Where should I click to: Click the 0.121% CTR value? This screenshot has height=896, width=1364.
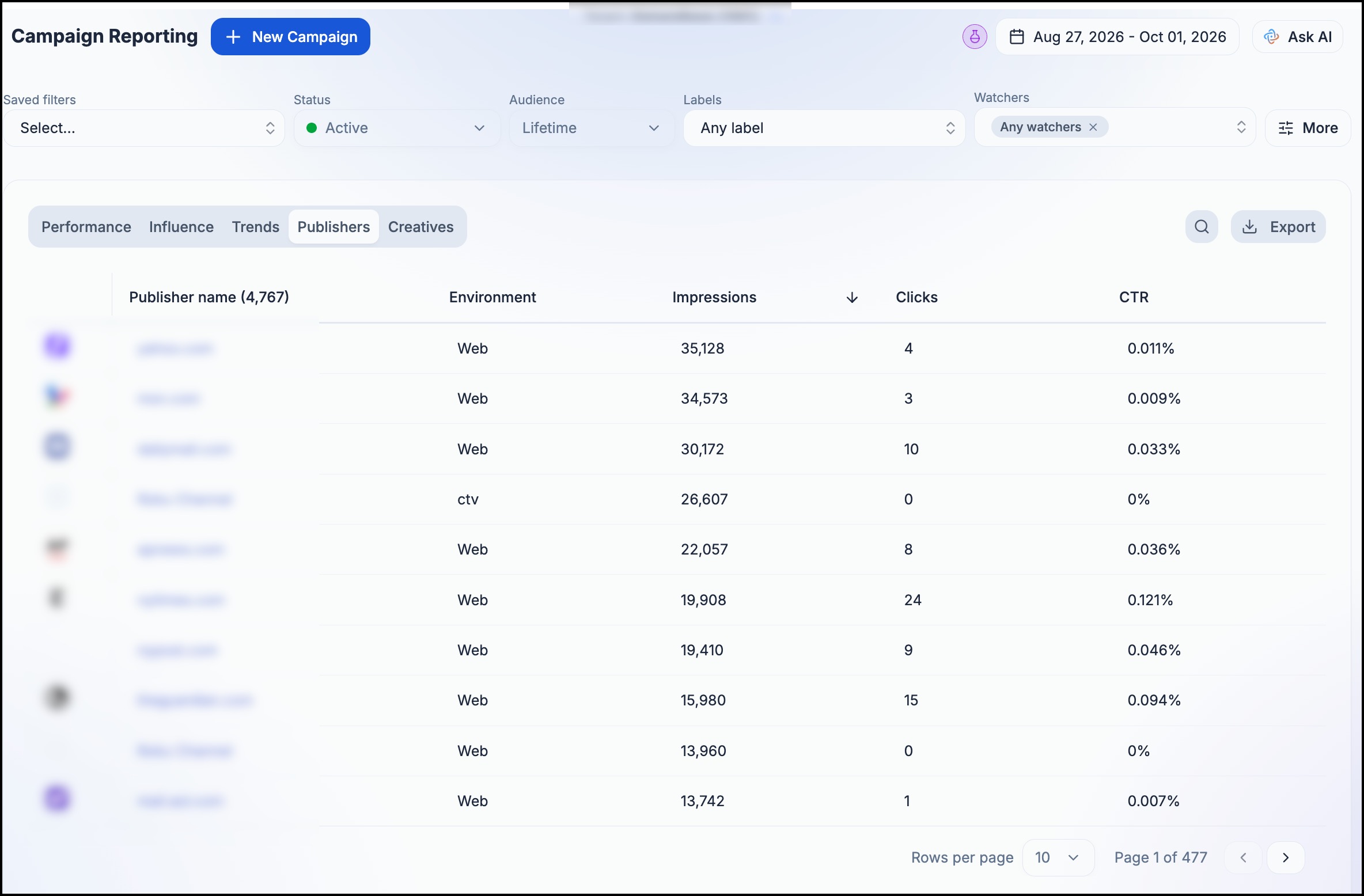coord(1150,600)
